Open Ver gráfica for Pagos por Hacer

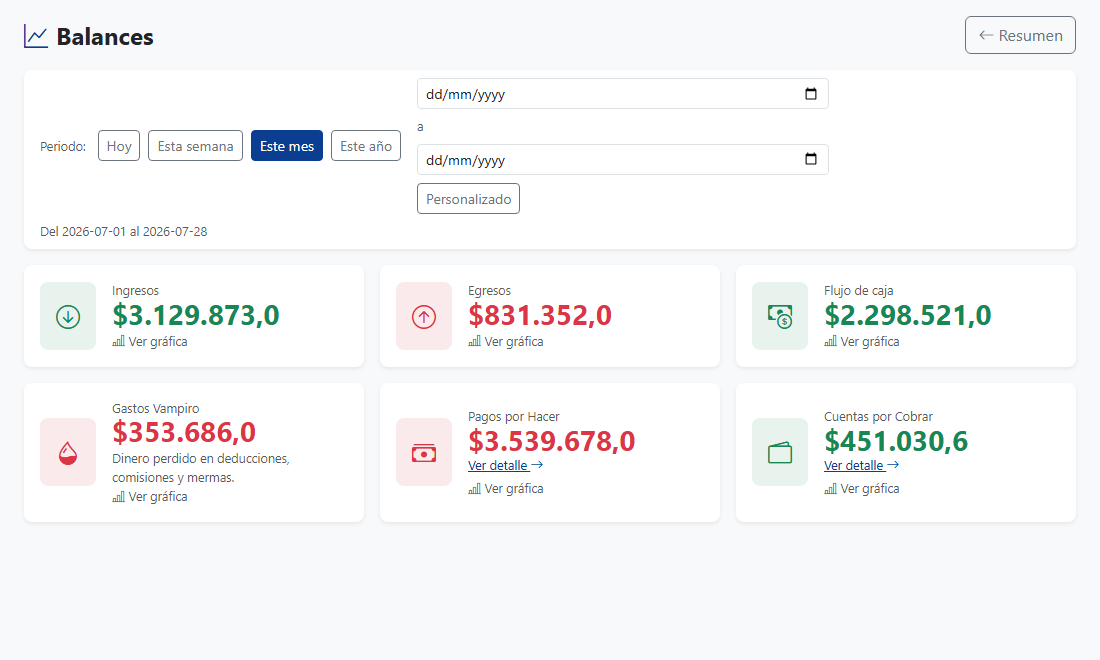(506, 489)
